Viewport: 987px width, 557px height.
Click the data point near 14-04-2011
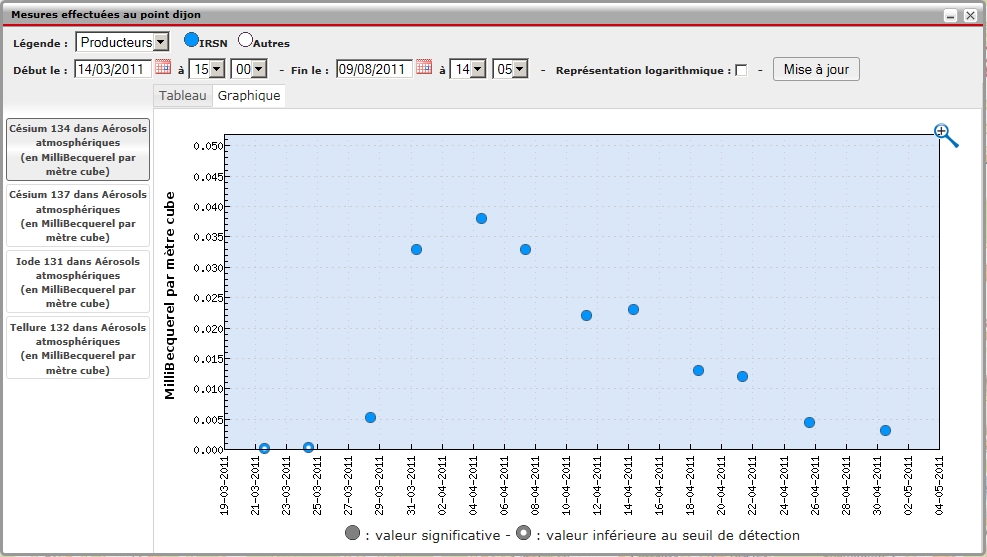coord(633,309)
